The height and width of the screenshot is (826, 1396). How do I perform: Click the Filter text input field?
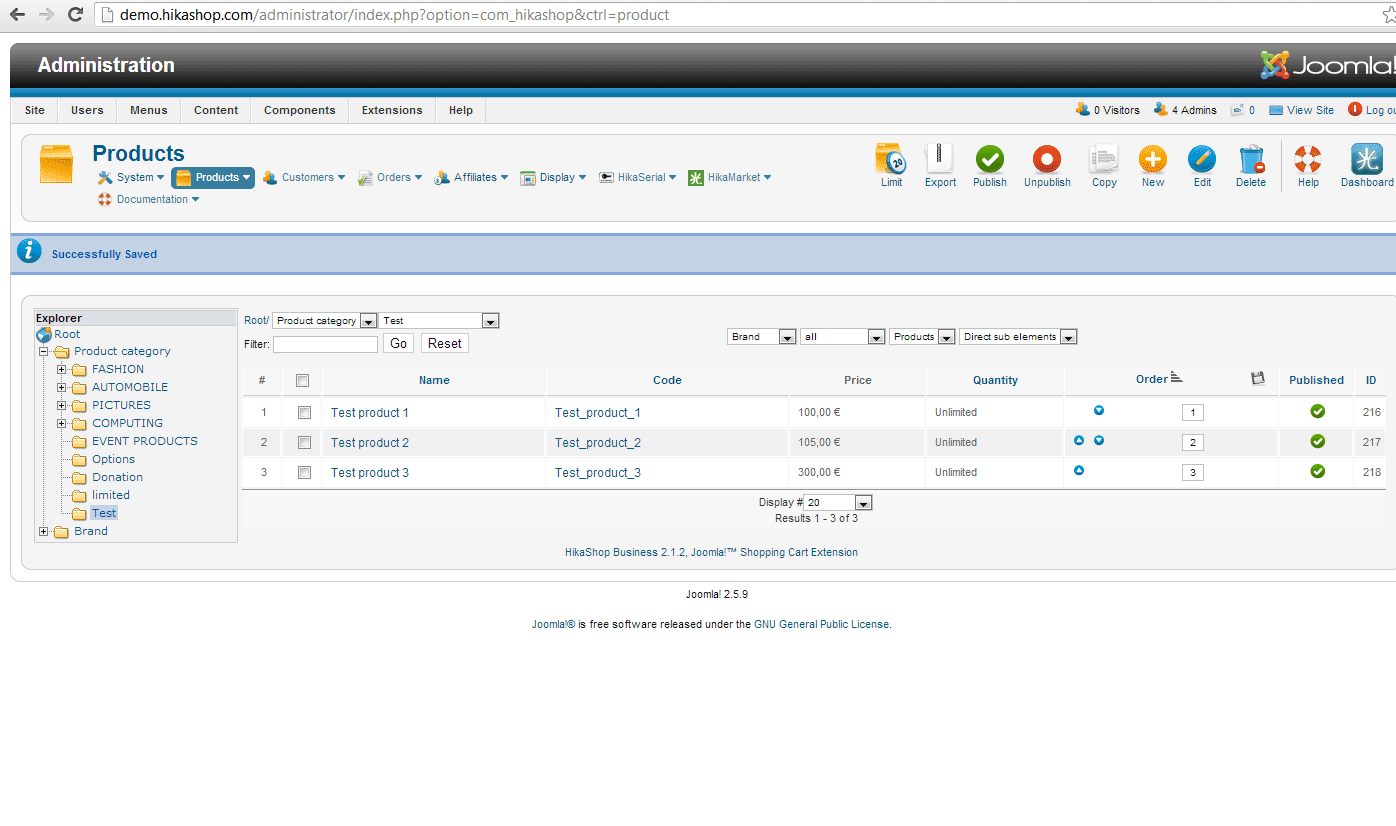[325, 344]
